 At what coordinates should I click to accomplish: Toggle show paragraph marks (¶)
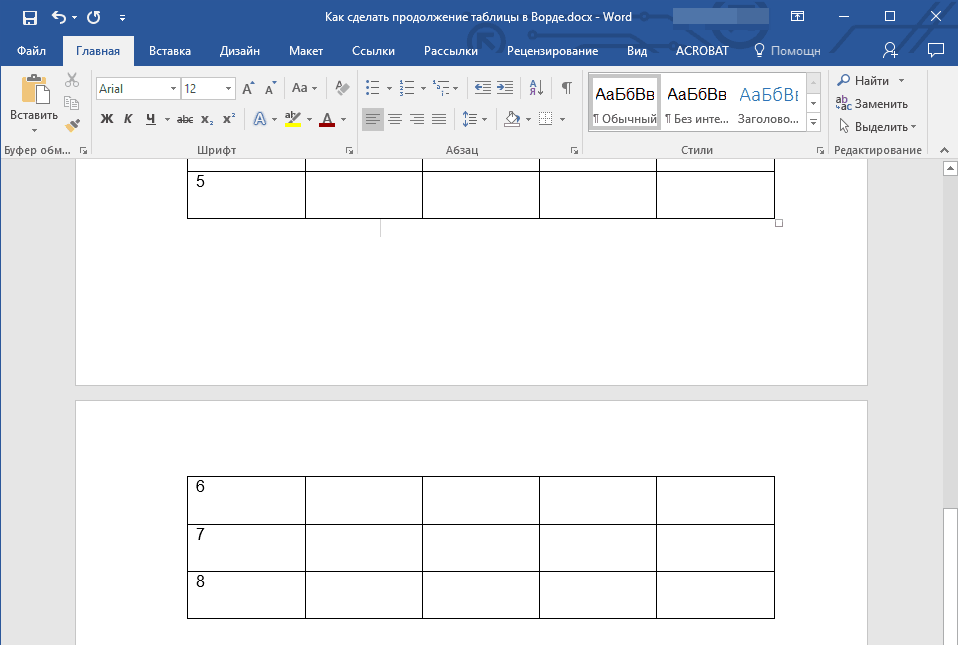(566, 88)
